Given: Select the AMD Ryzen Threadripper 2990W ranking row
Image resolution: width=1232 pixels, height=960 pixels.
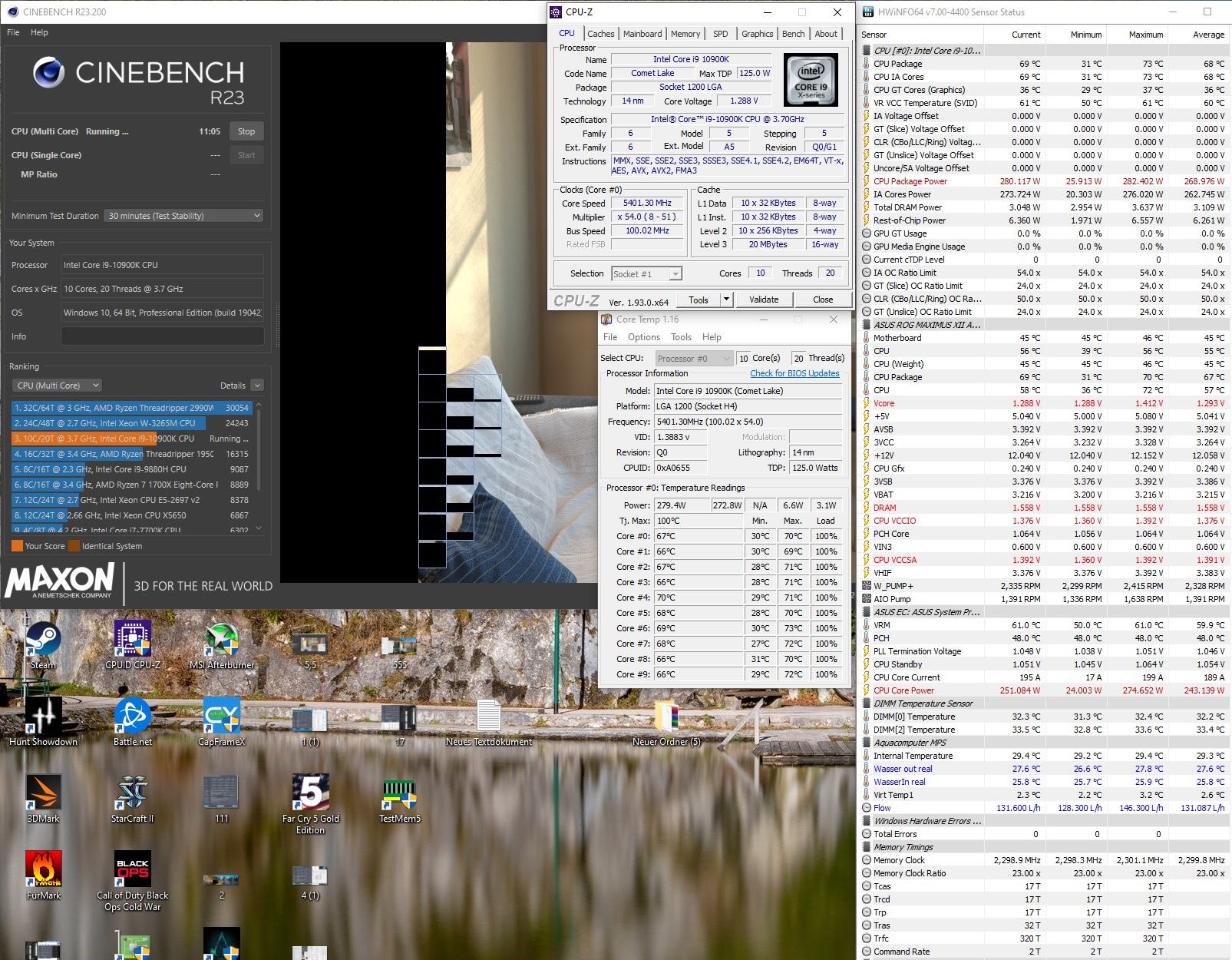Looking at the screenshot, I should (131, 408).
